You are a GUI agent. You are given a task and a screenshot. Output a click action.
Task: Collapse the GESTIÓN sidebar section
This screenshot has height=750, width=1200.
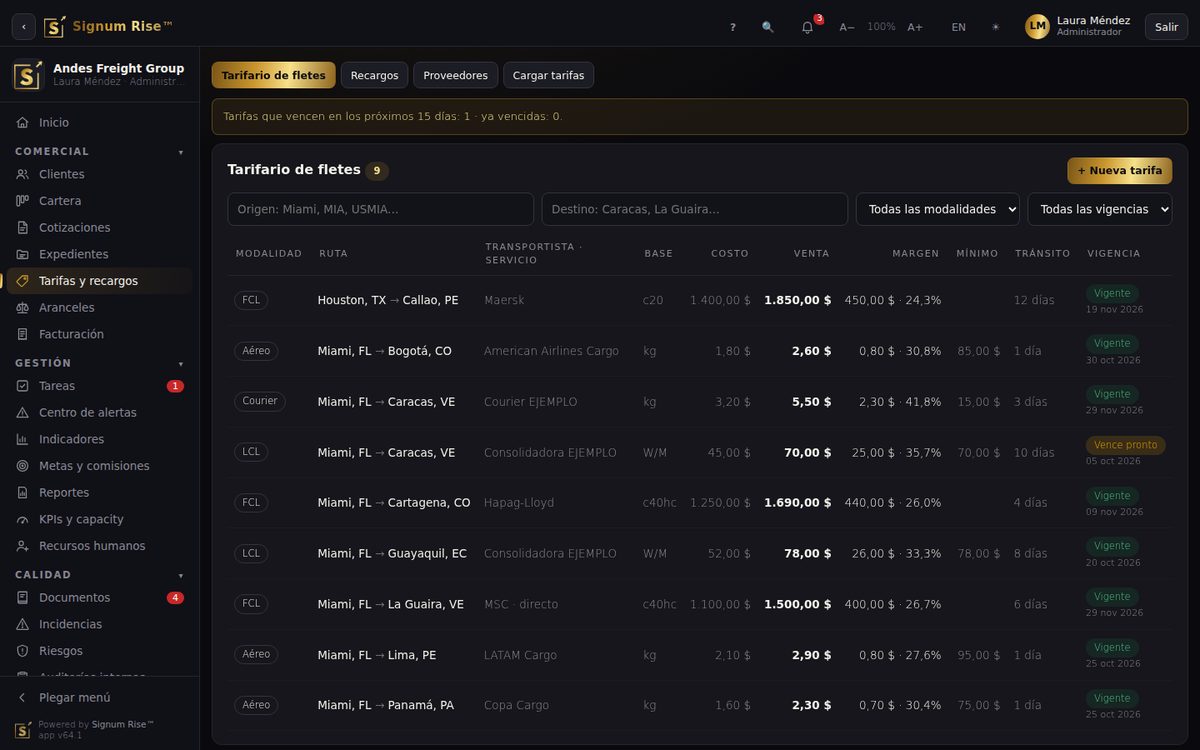(x=100, y=363)
